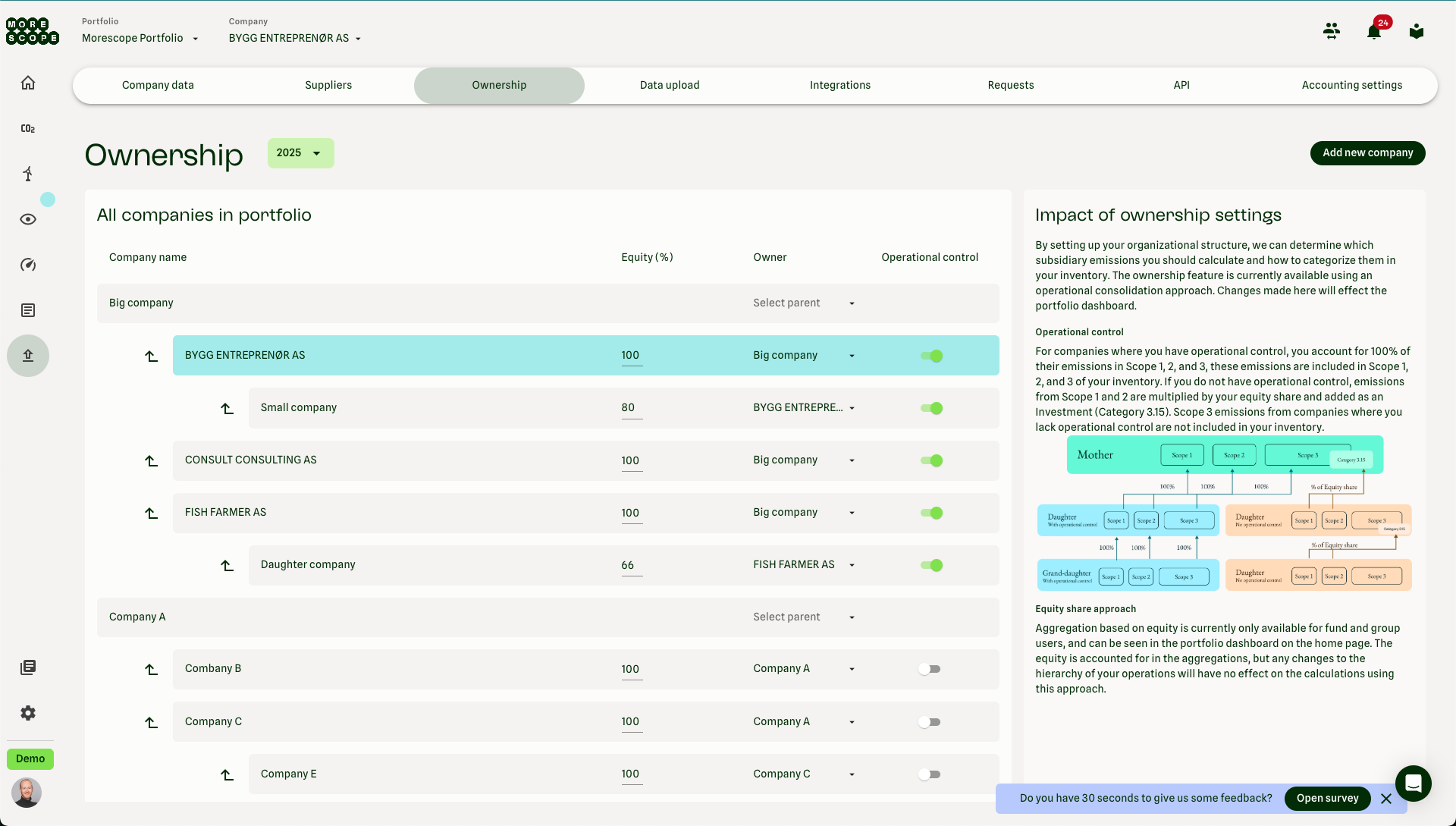Click the settings gear in sidebar
This screenshot has height=826, width=1456.
click(28, 713)
